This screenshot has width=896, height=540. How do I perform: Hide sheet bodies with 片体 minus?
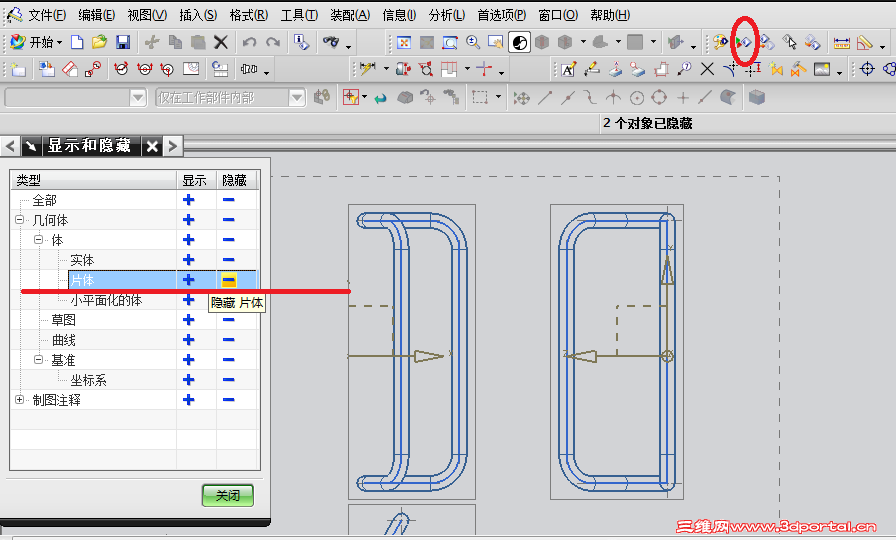(229, 280)
